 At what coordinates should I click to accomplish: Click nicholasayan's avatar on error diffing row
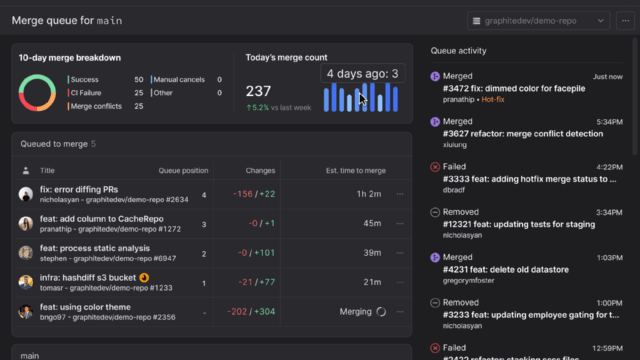click(26, 194)
